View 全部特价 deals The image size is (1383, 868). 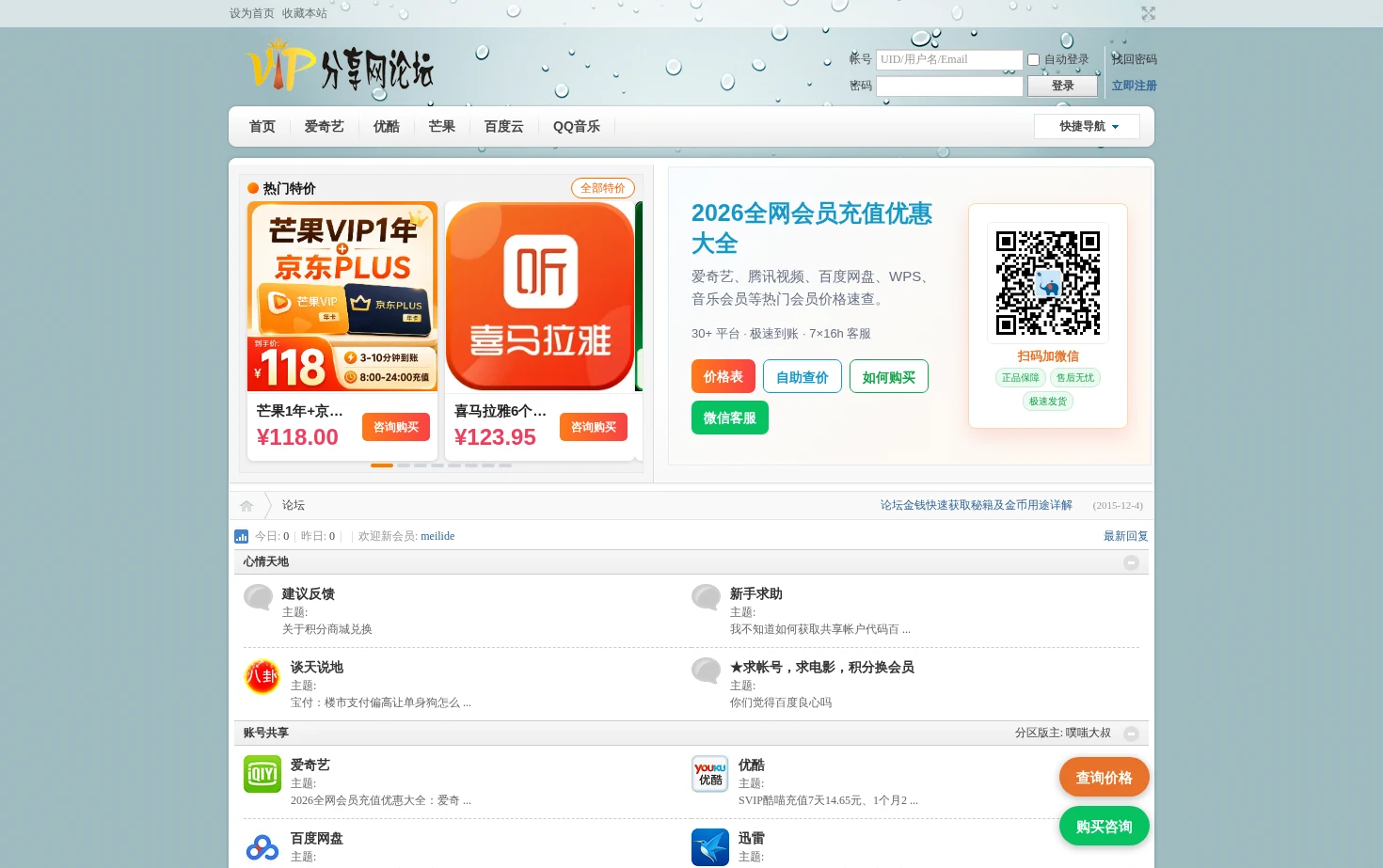coord(602,188)
